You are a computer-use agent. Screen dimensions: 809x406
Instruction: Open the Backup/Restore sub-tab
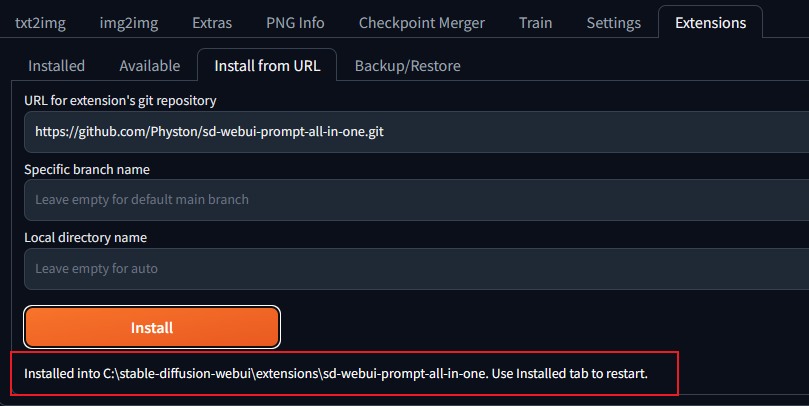coord(407,66)
